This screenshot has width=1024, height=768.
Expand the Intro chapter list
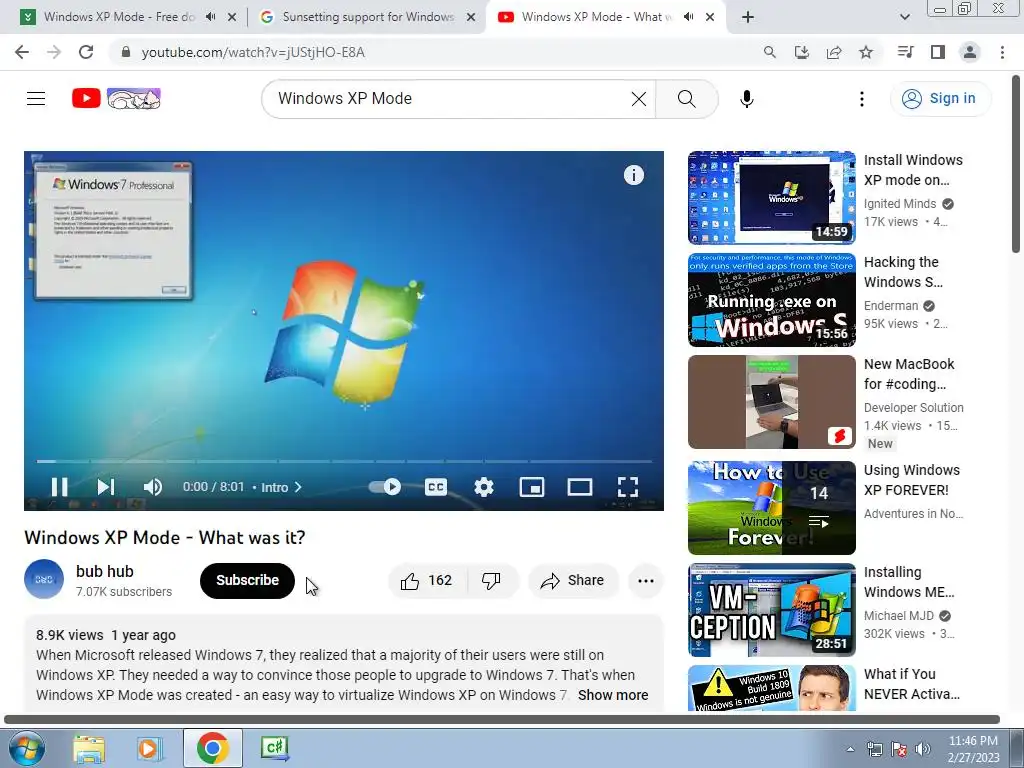tap(281, 487)
